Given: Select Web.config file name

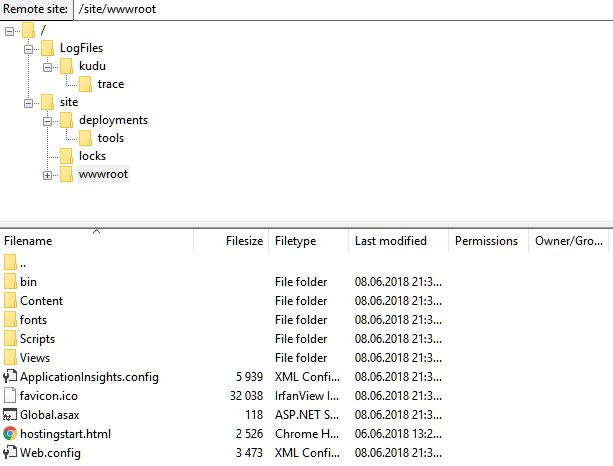Looking at the screenshot, I should tap(50, 453).
